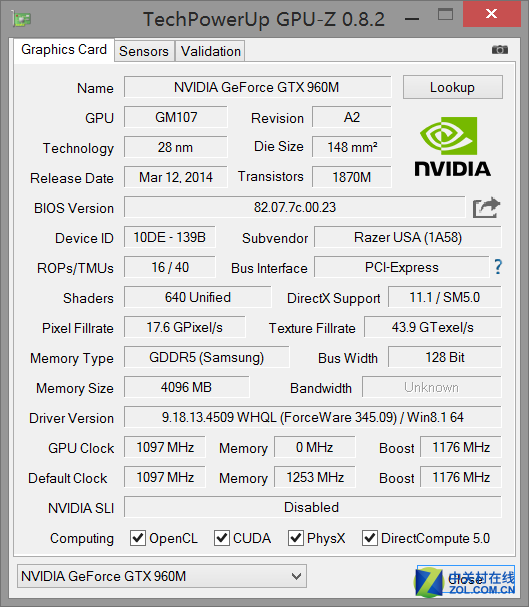This screenshot has width=529, height=607.
Task: Maximize the GPU-Z window
Action: (x=445, y=15)
